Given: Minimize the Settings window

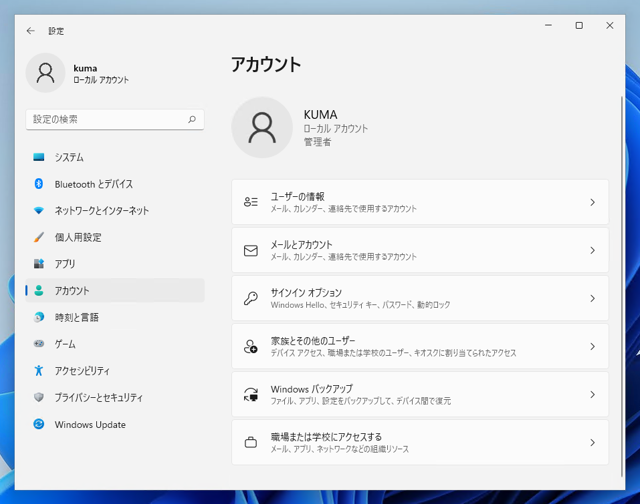Looking at the screenshot, I should click(548, 25).
